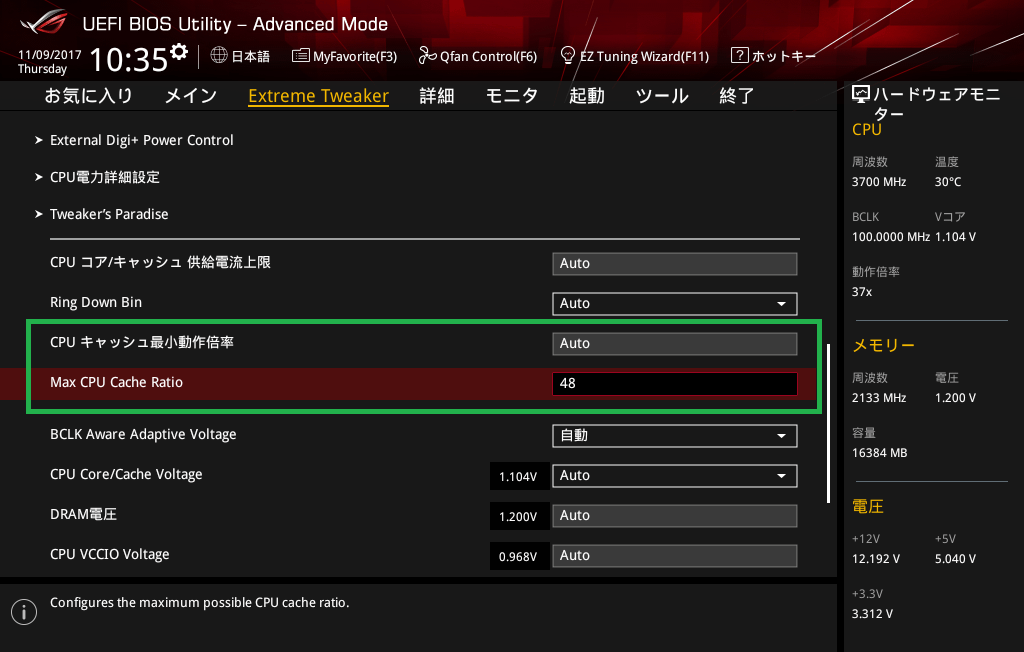Select the BCLK Aware Adaptive Voltage label
1024x652 pixels.
click(x=143, y=434)
